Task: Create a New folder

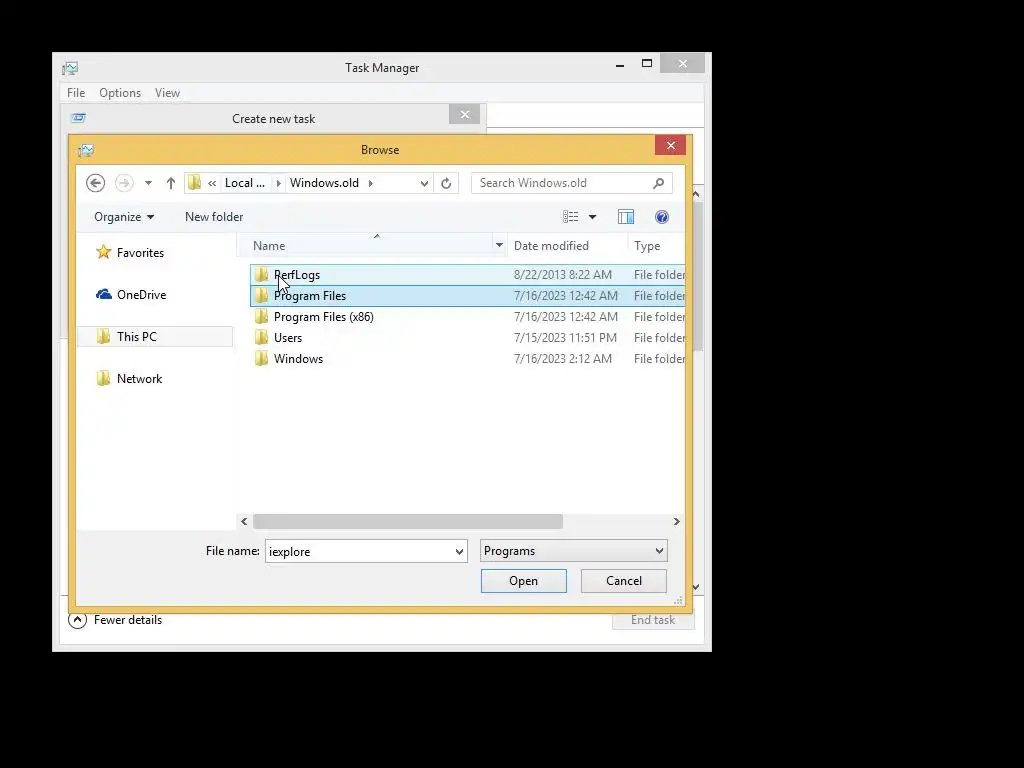Action: 214,217
